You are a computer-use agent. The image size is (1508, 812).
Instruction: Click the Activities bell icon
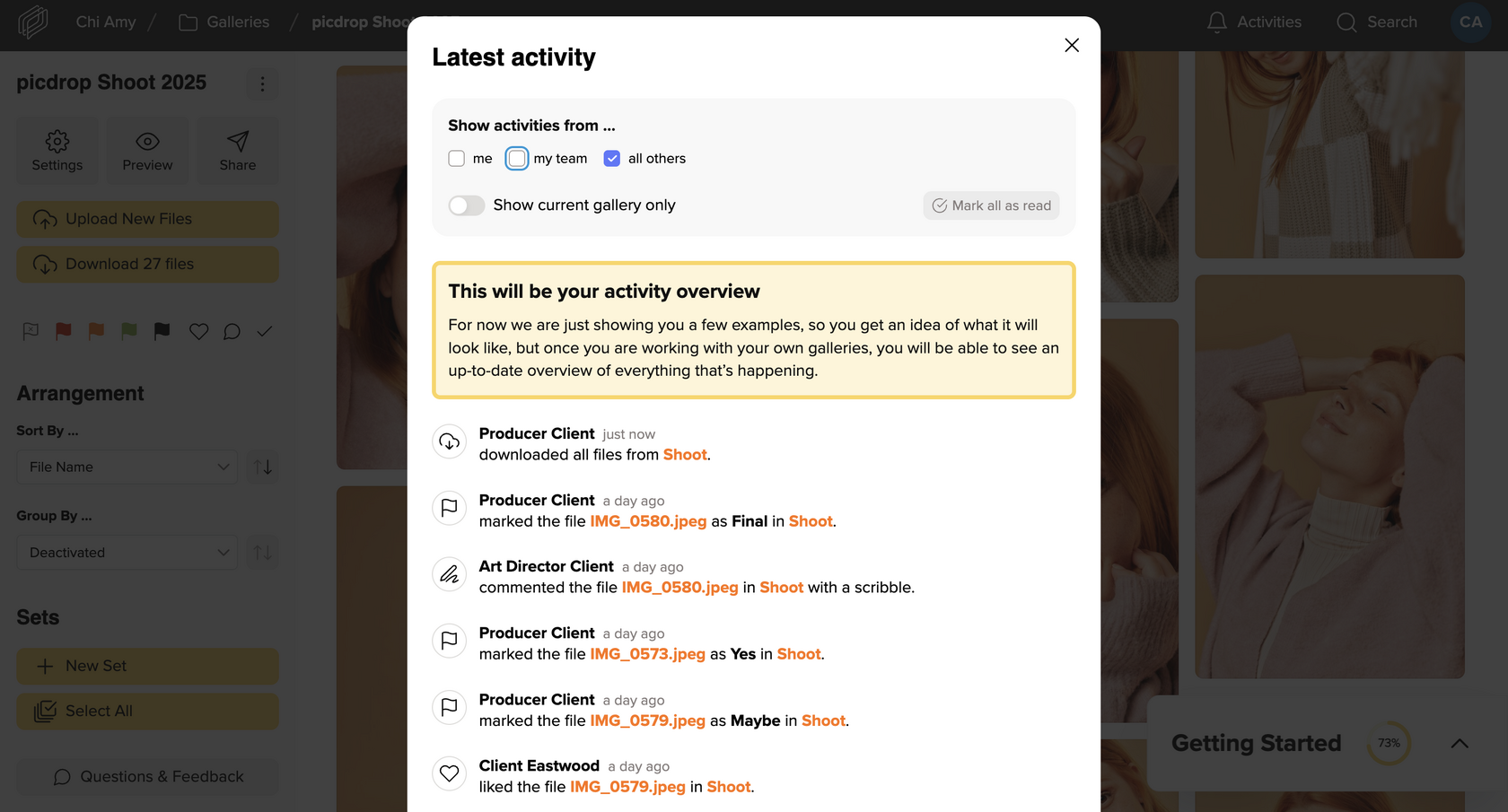click(1216, 22)
